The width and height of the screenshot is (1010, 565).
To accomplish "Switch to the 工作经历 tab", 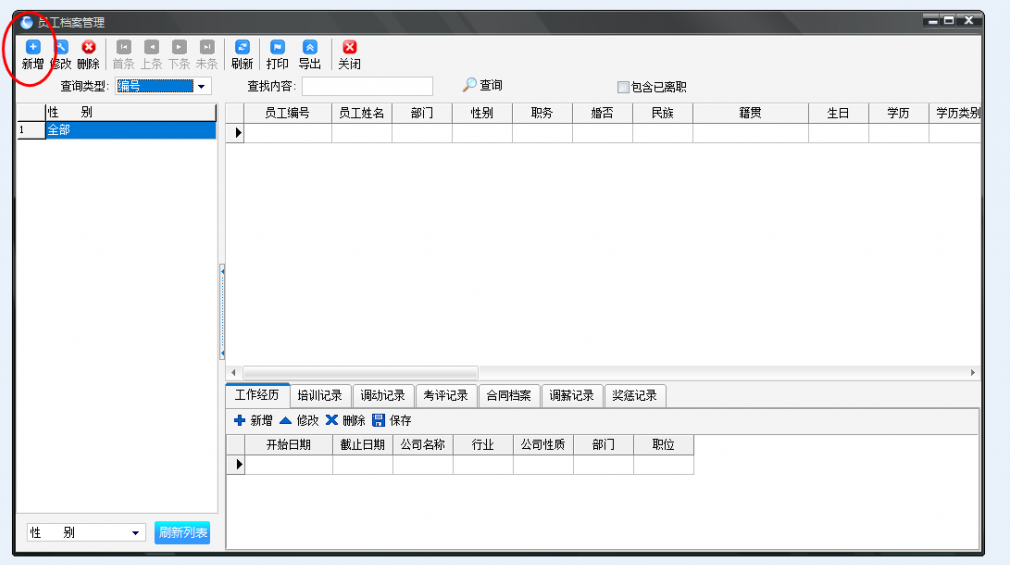I will (x=257, y=395).
